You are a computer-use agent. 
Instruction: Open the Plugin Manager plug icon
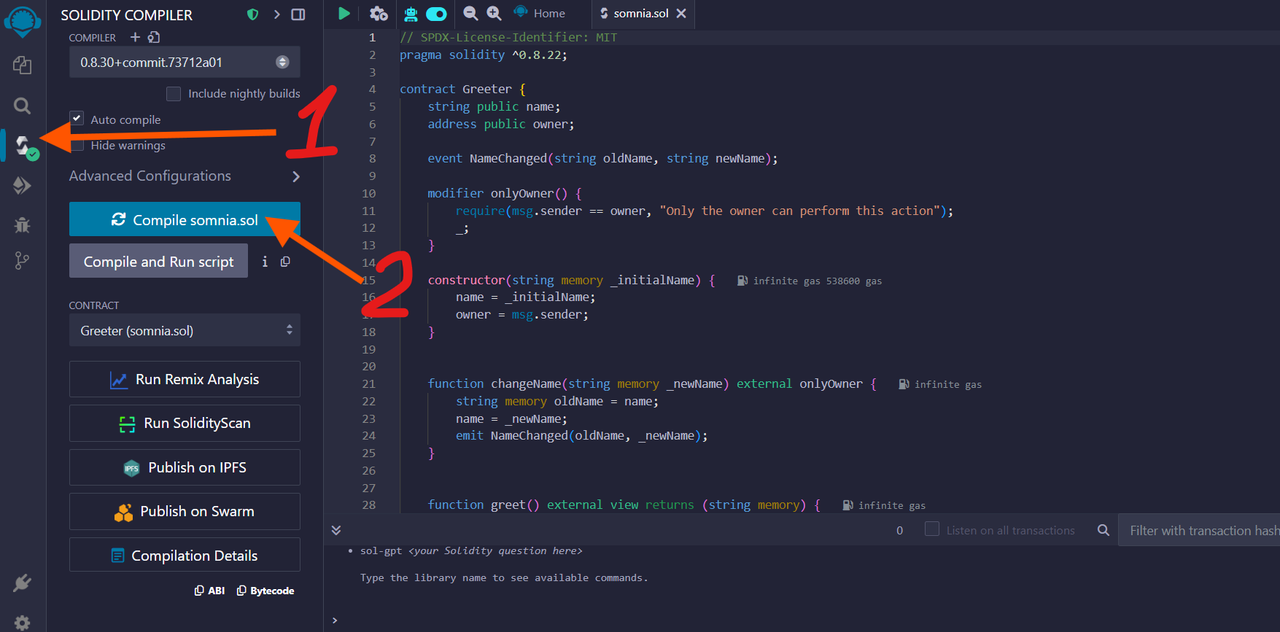[22, 583]
